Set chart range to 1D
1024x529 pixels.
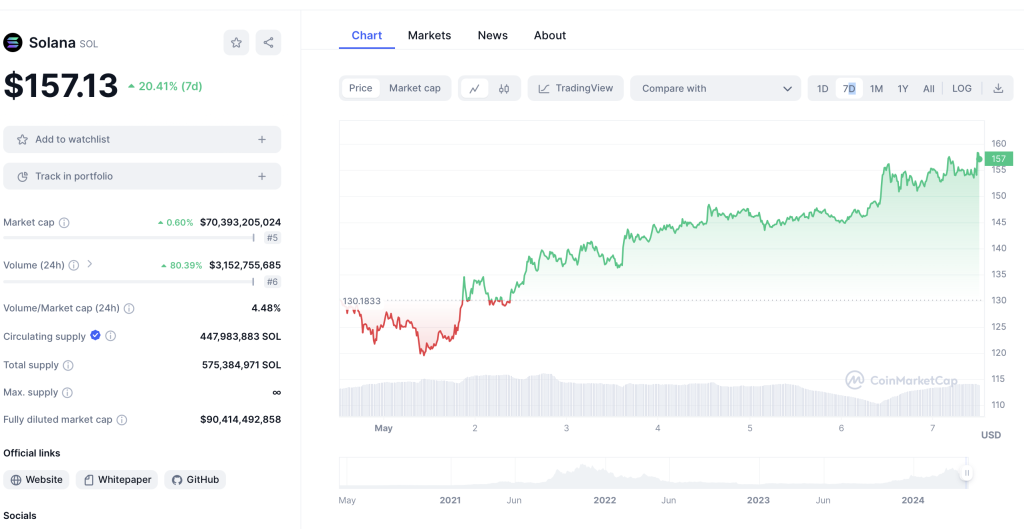tap(823, 89)
